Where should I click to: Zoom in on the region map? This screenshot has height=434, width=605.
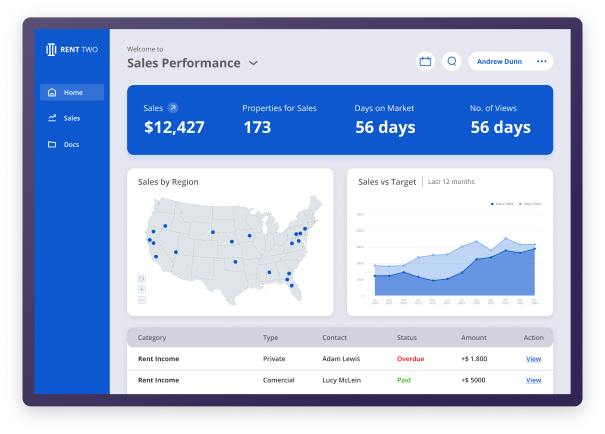tap(142, 289)
